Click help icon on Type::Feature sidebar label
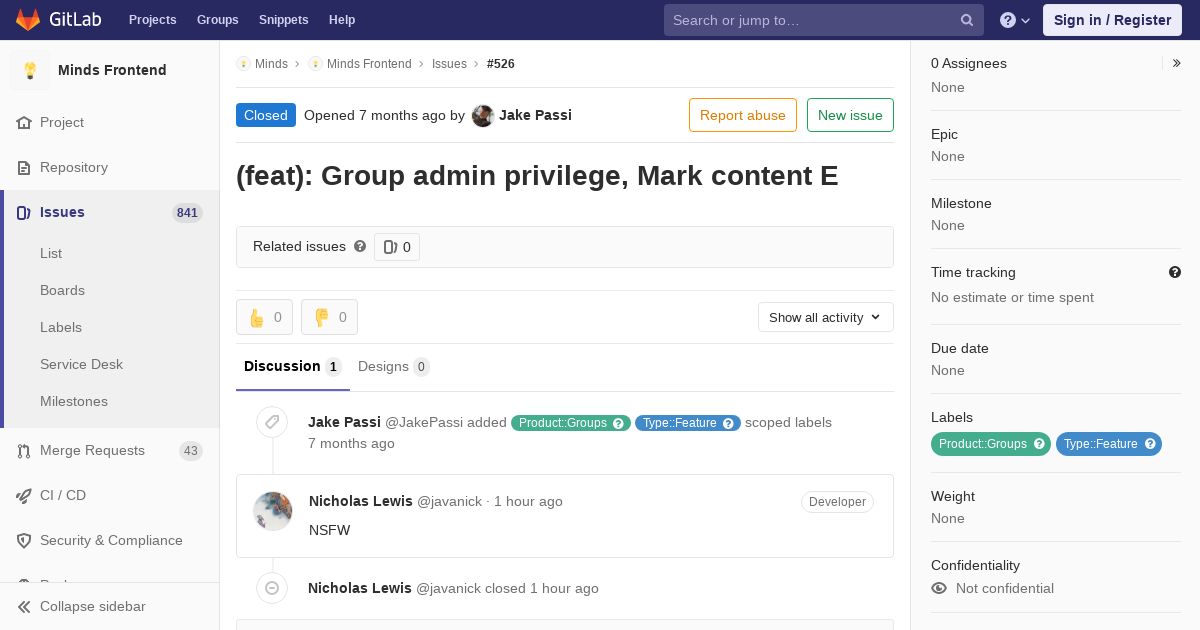This screenshot has height=630, width=1200. [1150, 444]
